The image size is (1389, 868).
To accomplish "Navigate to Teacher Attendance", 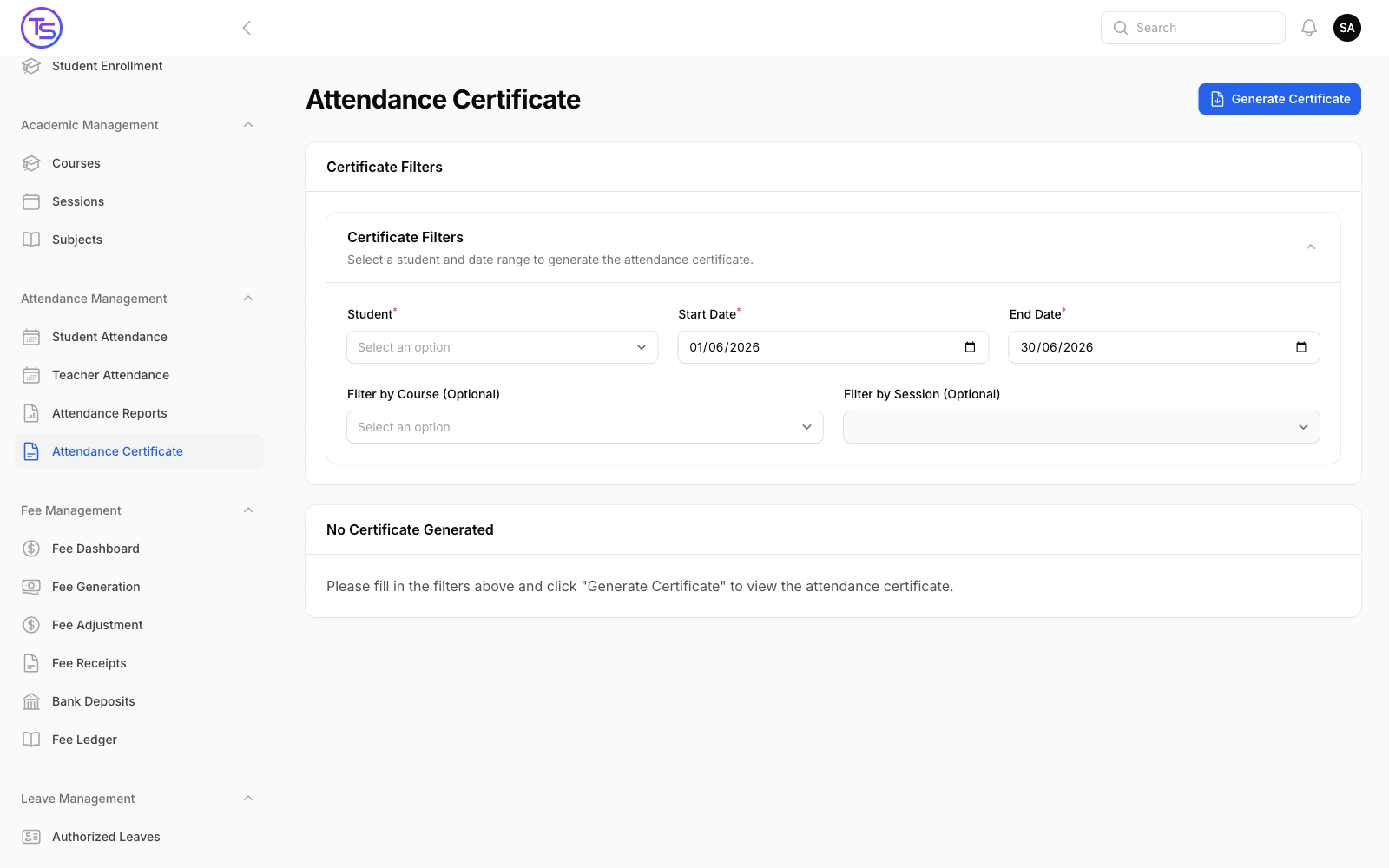I will 139,375.
